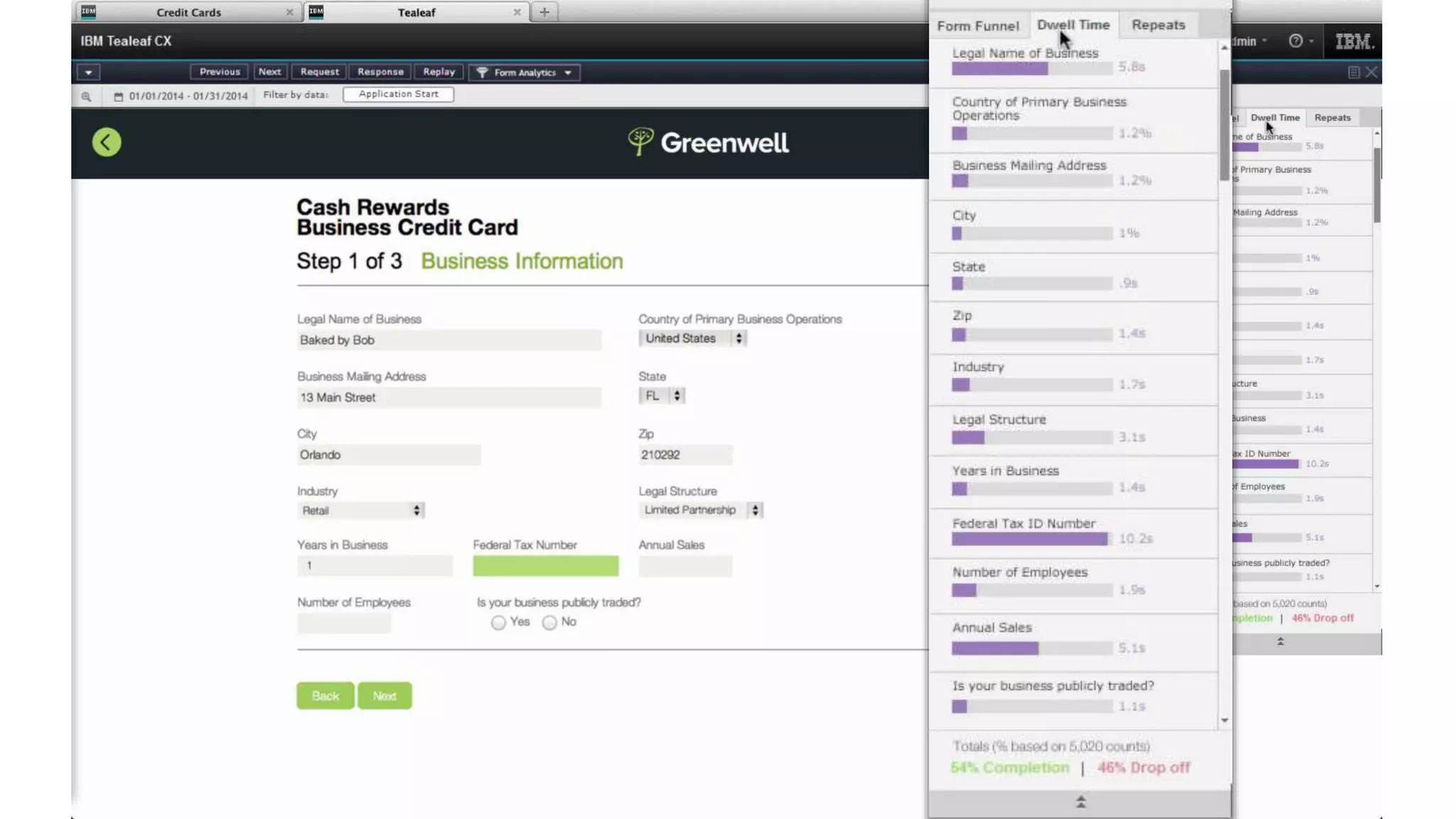This screenshot has width=1456, height=819.
Task: Open the Form Analytics dropdown
Action: point(525,73)
